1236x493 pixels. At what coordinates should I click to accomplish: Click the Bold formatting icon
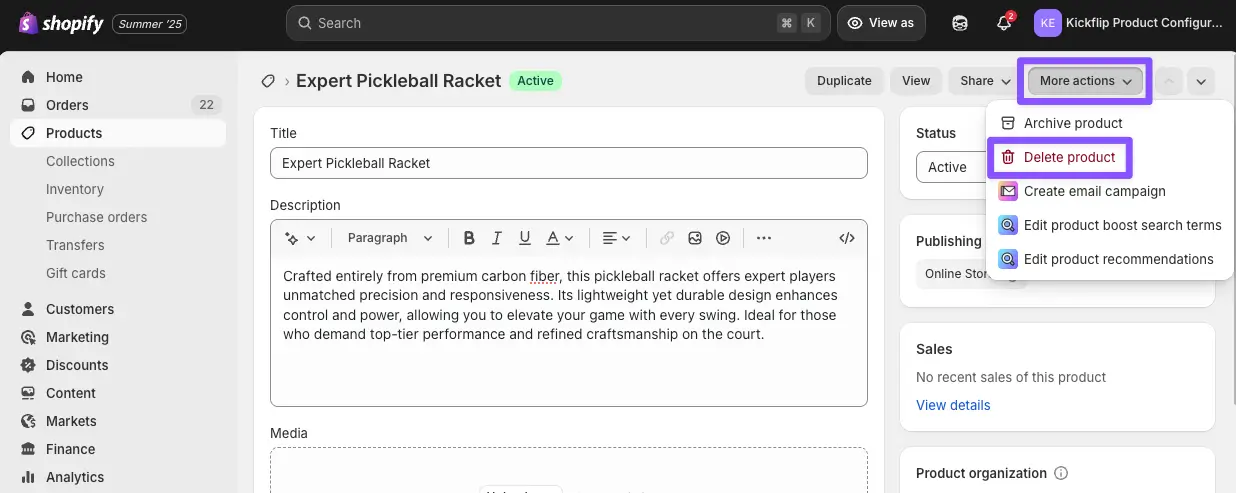pyautogui.click(x=469, y=238)
